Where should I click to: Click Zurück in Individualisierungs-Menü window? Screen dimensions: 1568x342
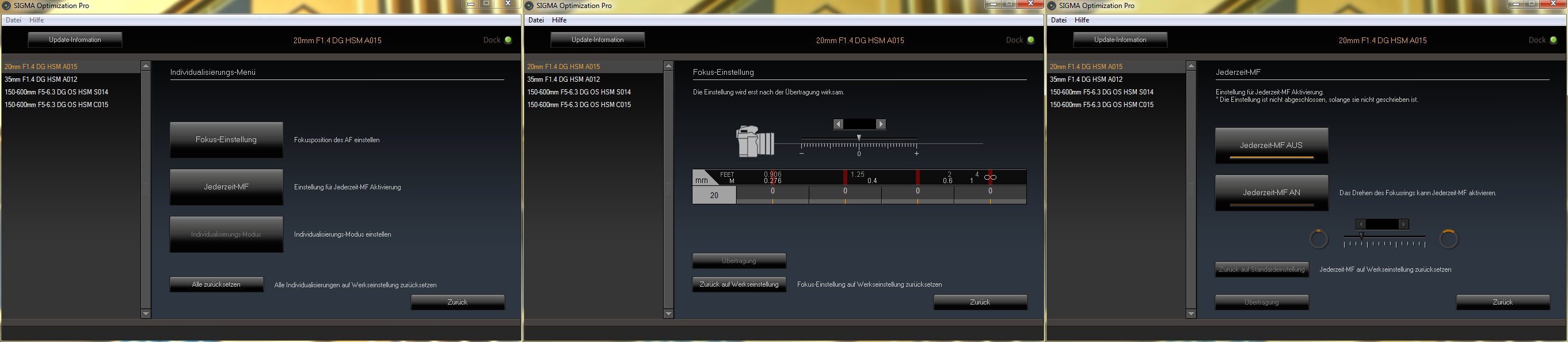(x=458, y=302)
